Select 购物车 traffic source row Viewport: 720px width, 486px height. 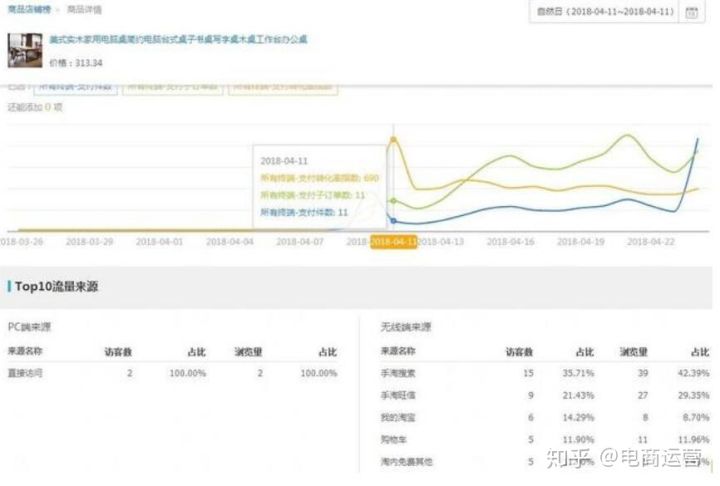(x=393, y=439)
